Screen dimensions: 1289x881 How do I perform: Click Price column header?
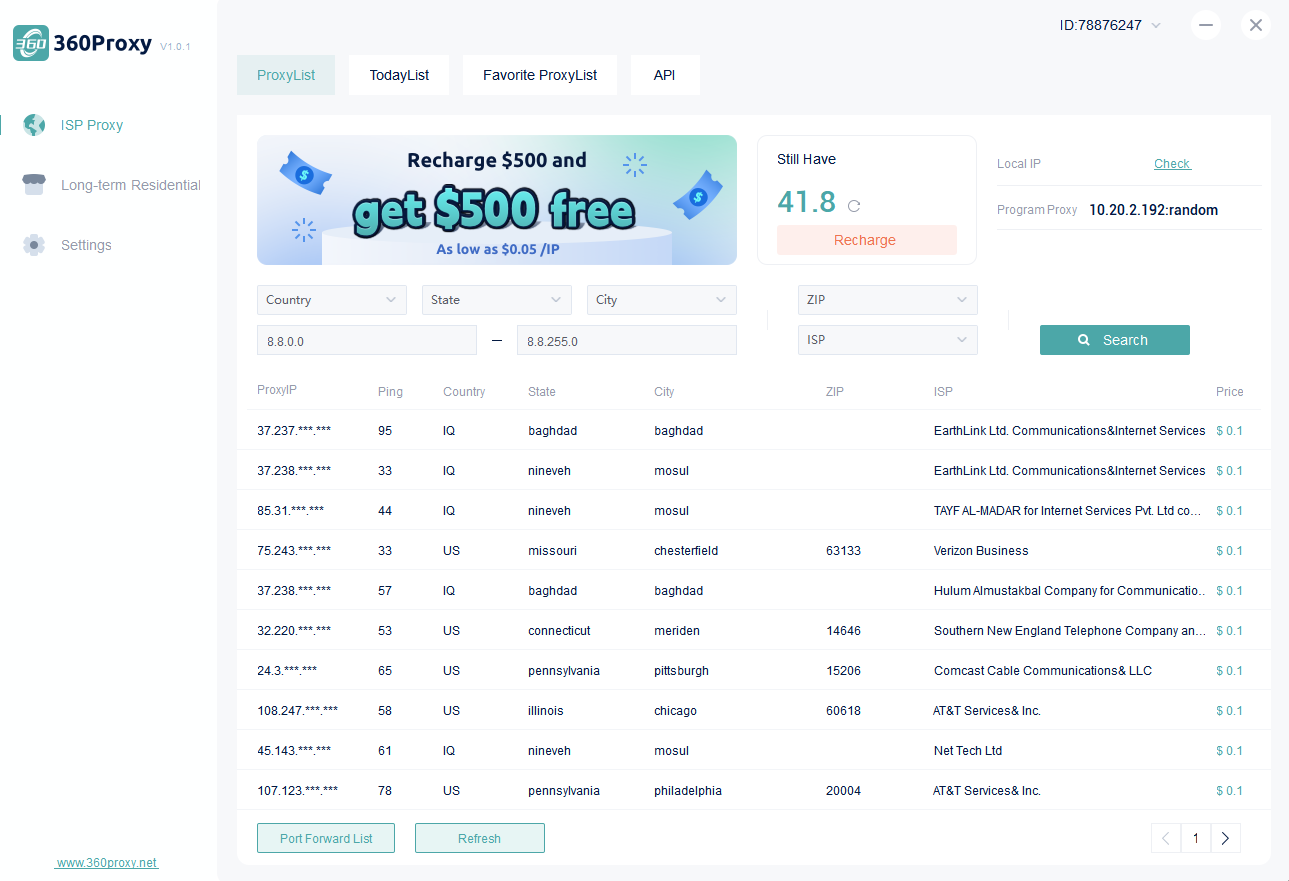point(1230,392)
